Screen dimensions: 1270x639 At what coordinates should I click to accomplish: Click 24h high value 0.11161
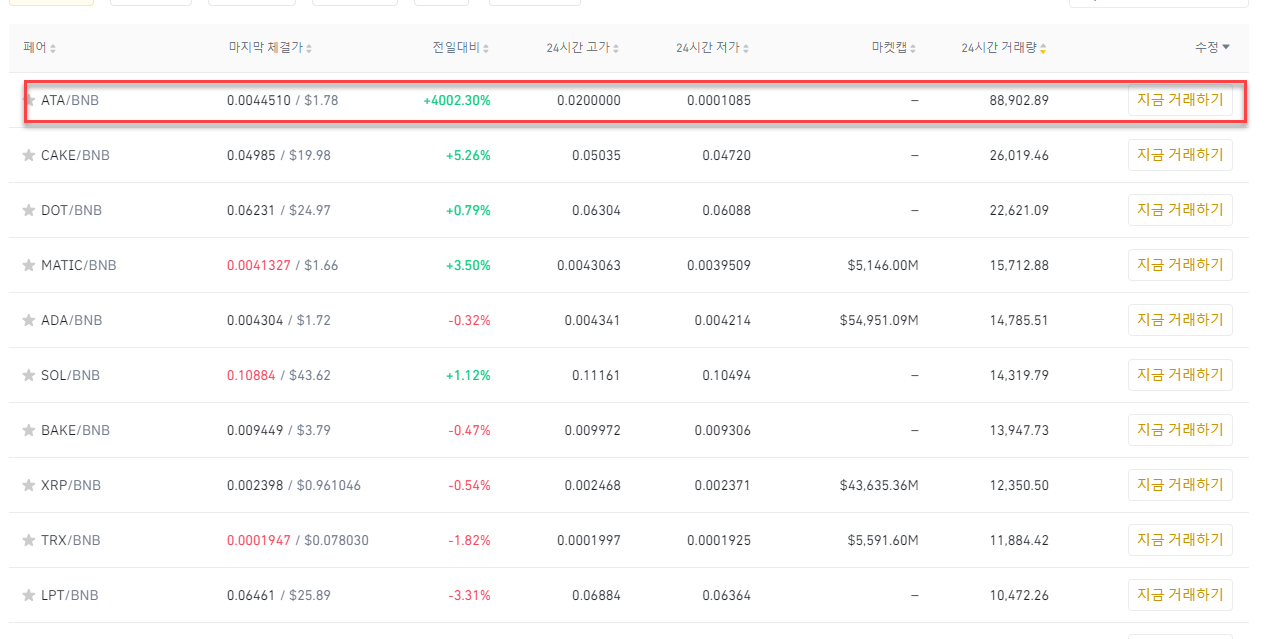click(596, 375)
